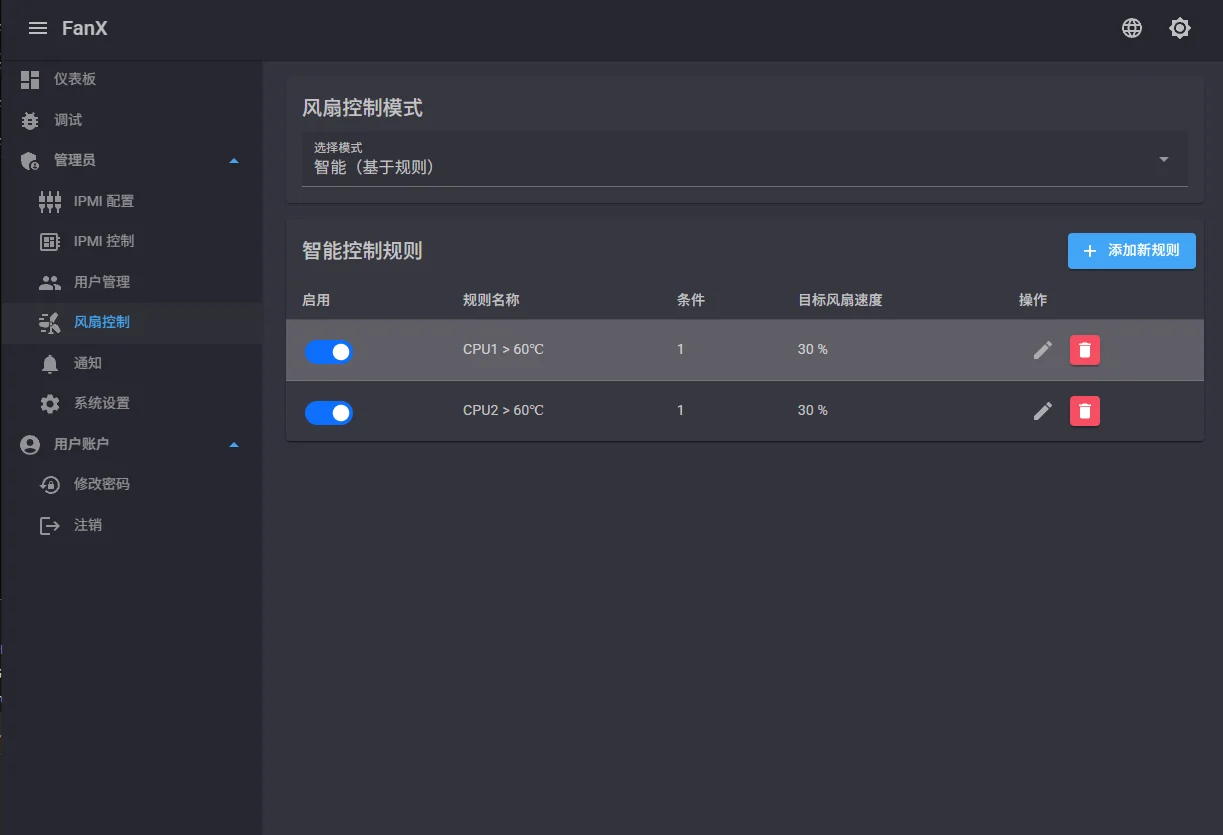This screenshot has width=1223, height=835.
Task: Click the FanX app title
Action: tap(85, 28)
